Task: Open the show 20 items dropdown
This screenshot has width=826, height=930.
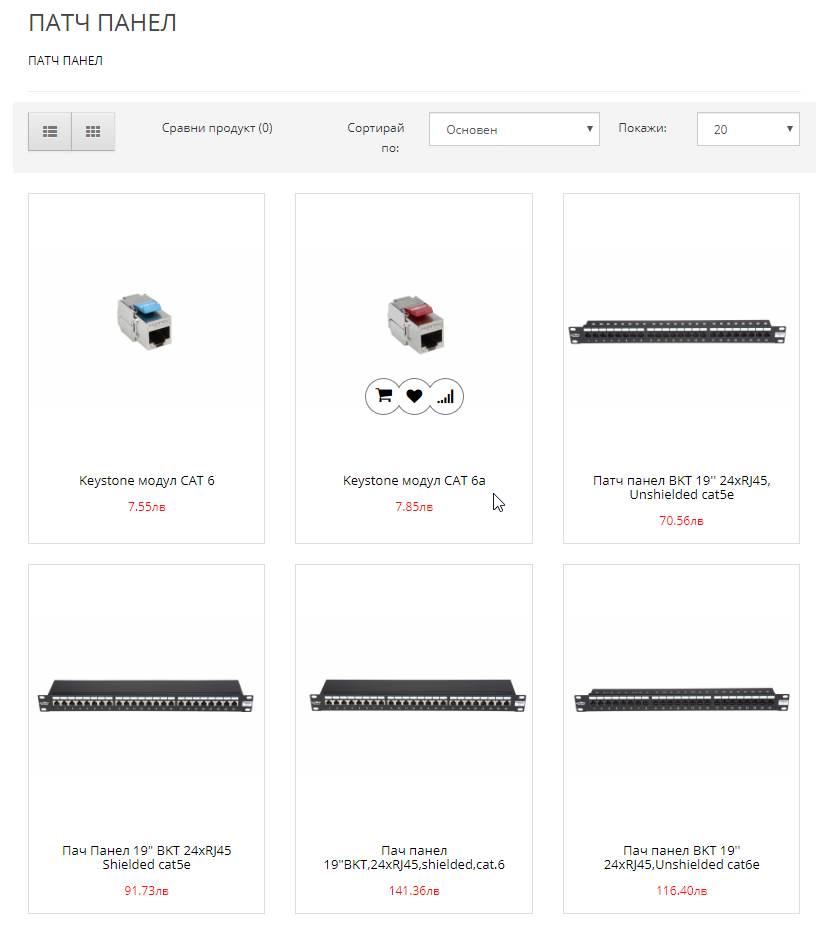Action: [x=748, y=129]
